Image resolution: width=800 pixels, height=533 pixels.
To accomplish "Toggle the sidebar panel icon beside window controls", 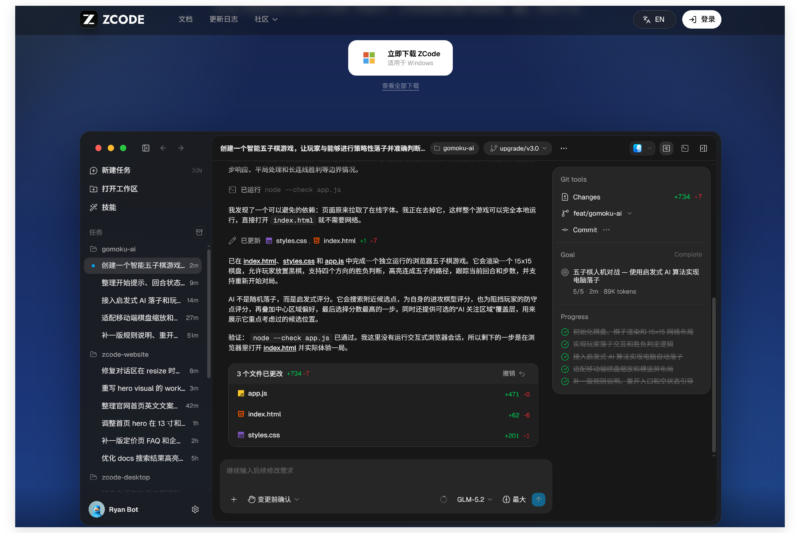I will (x=146, y=148).
